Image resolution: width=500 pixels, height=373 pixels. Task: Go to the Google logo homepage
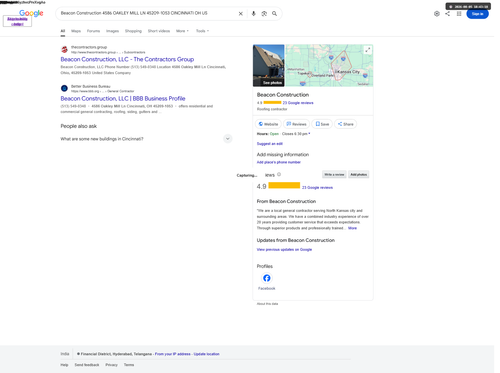click(x=31, y=13)
